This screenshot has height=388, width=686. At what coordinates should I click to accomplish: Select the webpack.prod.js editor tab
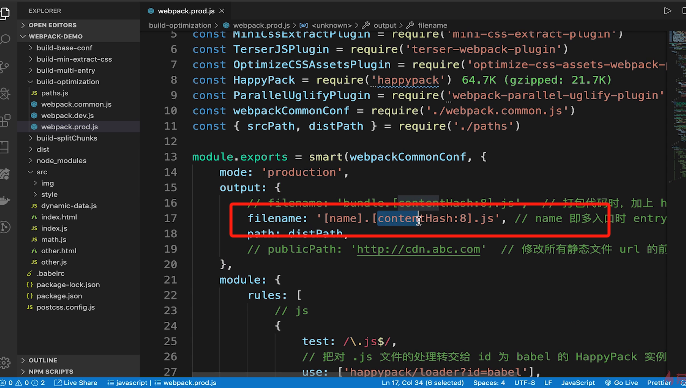pos(186,11)
